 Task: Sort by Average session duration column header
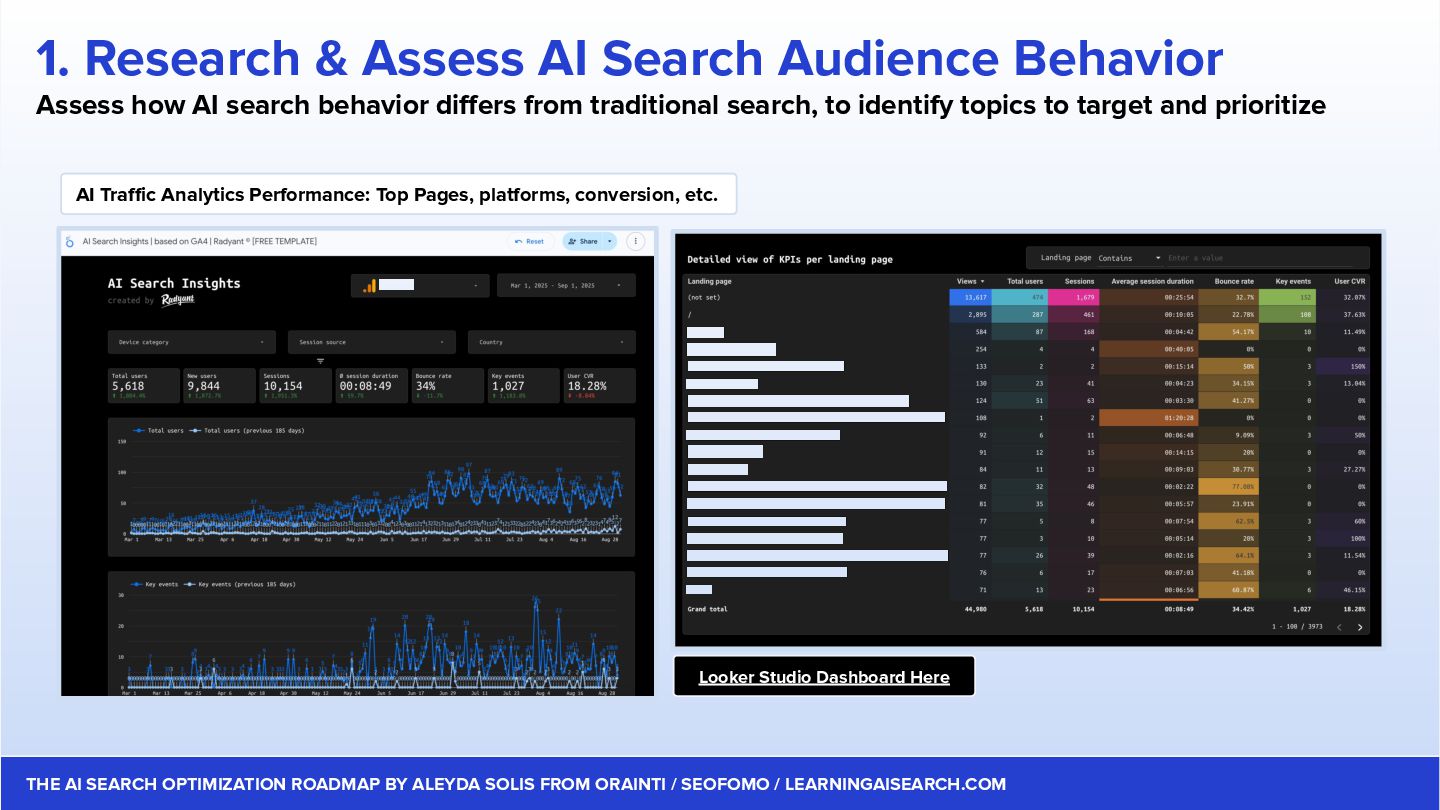1152,281
